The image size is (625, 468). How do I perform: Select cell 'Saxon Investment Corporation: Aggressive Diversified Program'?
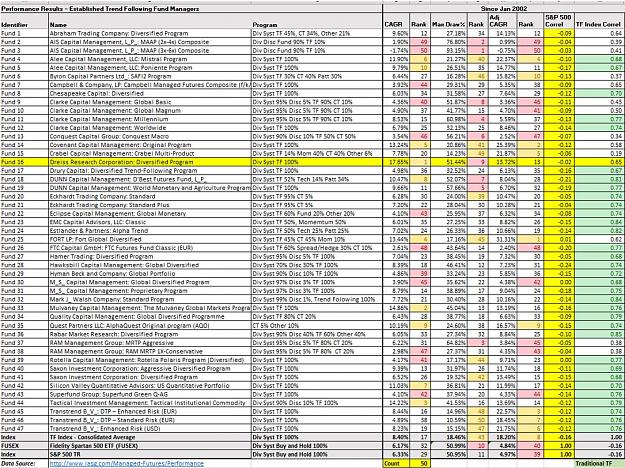[150, 368]
